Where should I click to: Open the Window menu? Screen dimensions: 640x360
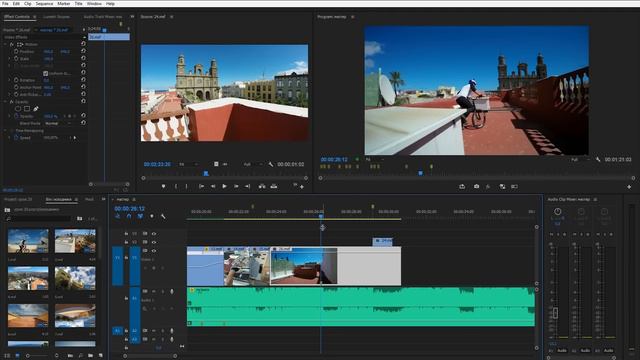94,4
